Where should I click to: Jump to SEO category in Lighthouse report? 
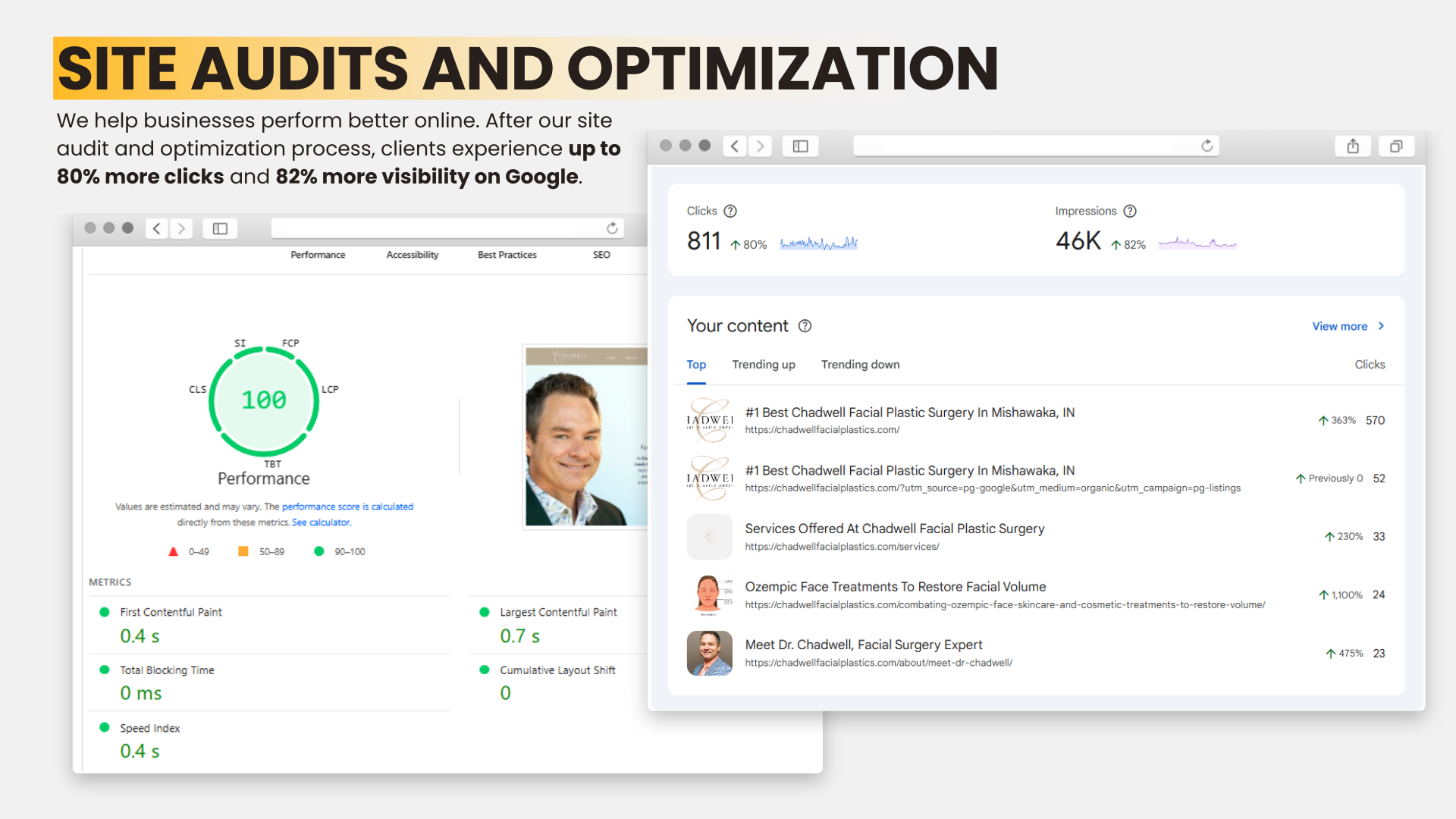601,255
